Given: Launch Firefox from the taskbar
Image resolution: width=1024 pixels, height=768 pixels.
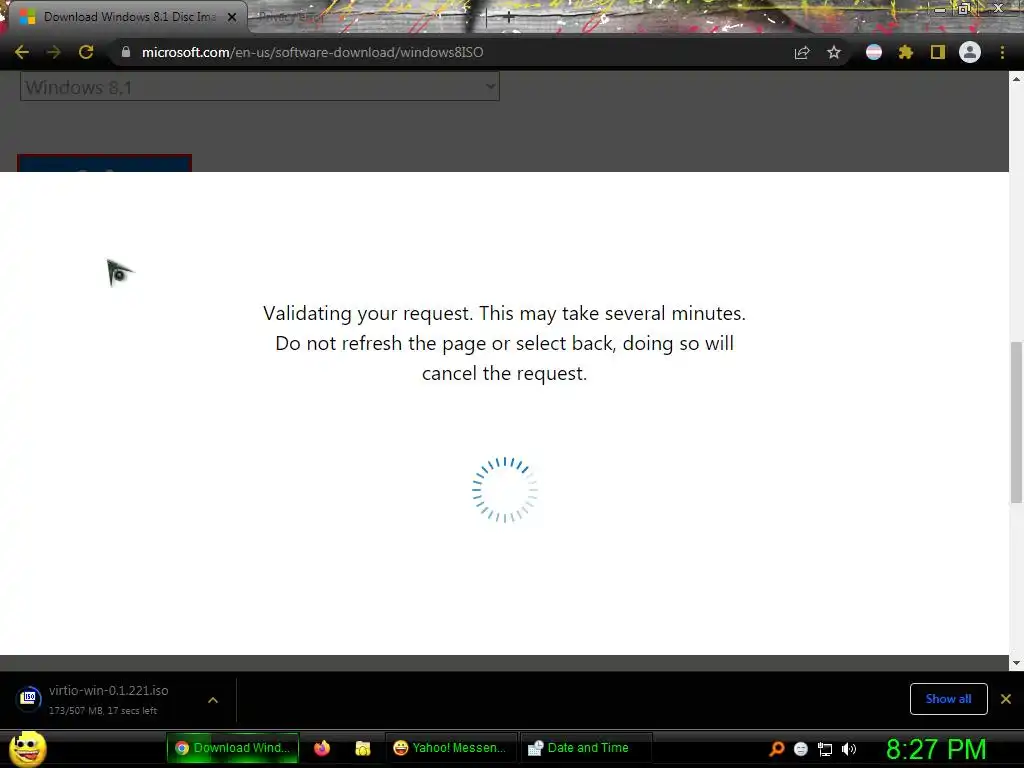Looking at the screenshot, I should coord(322,748).
